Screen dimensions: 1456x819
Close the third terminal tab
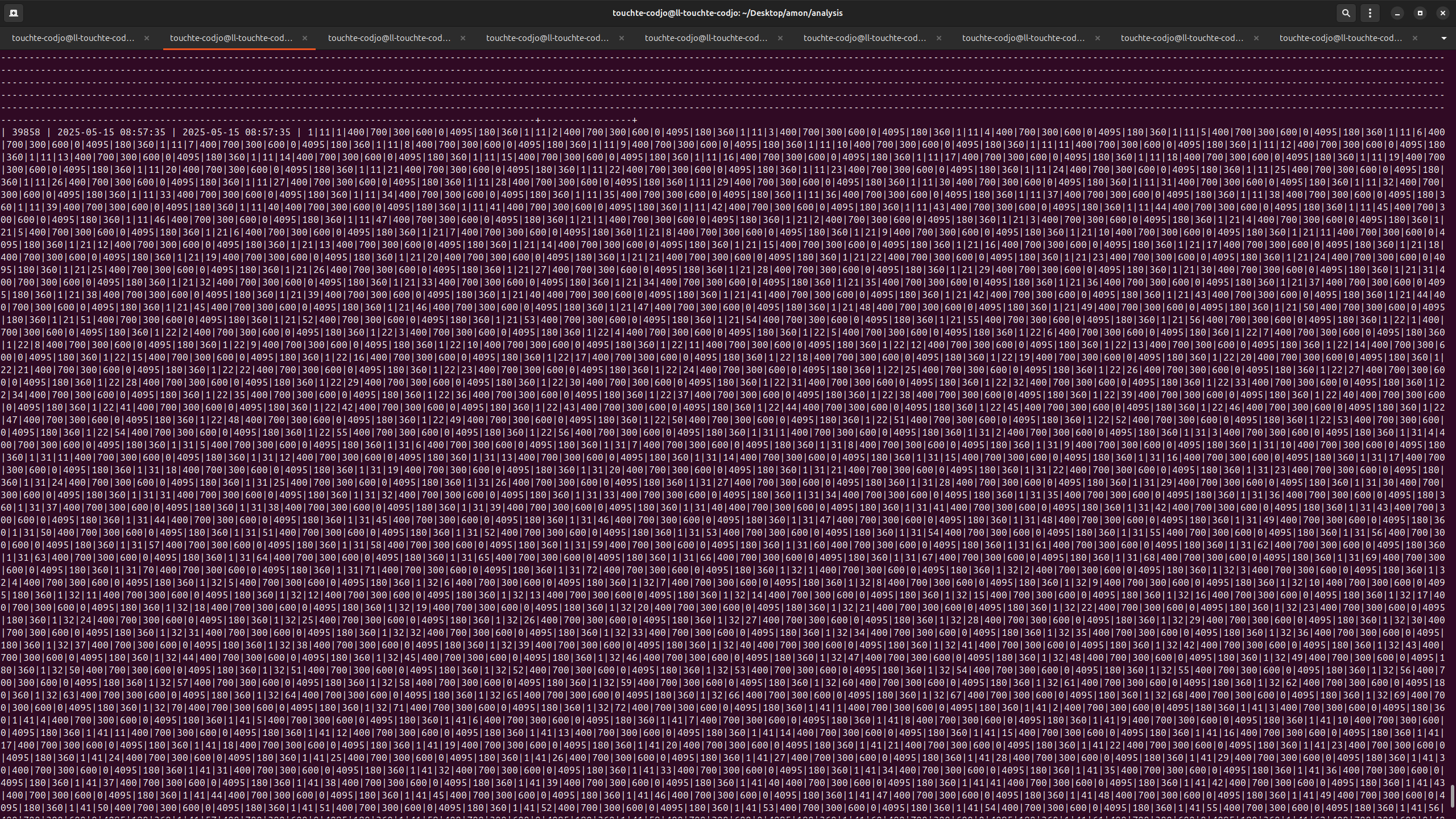tap(463, 38)
